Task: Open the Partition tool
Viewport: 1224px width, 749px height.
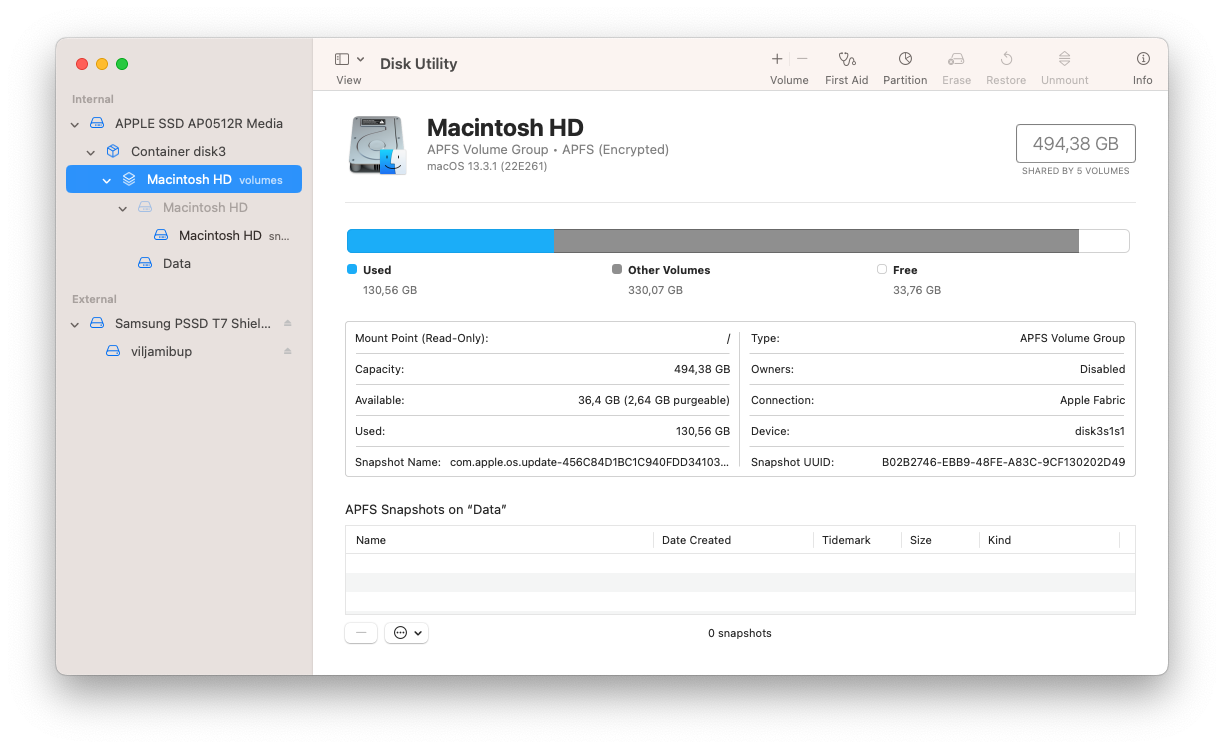Action: click(905, 59)
